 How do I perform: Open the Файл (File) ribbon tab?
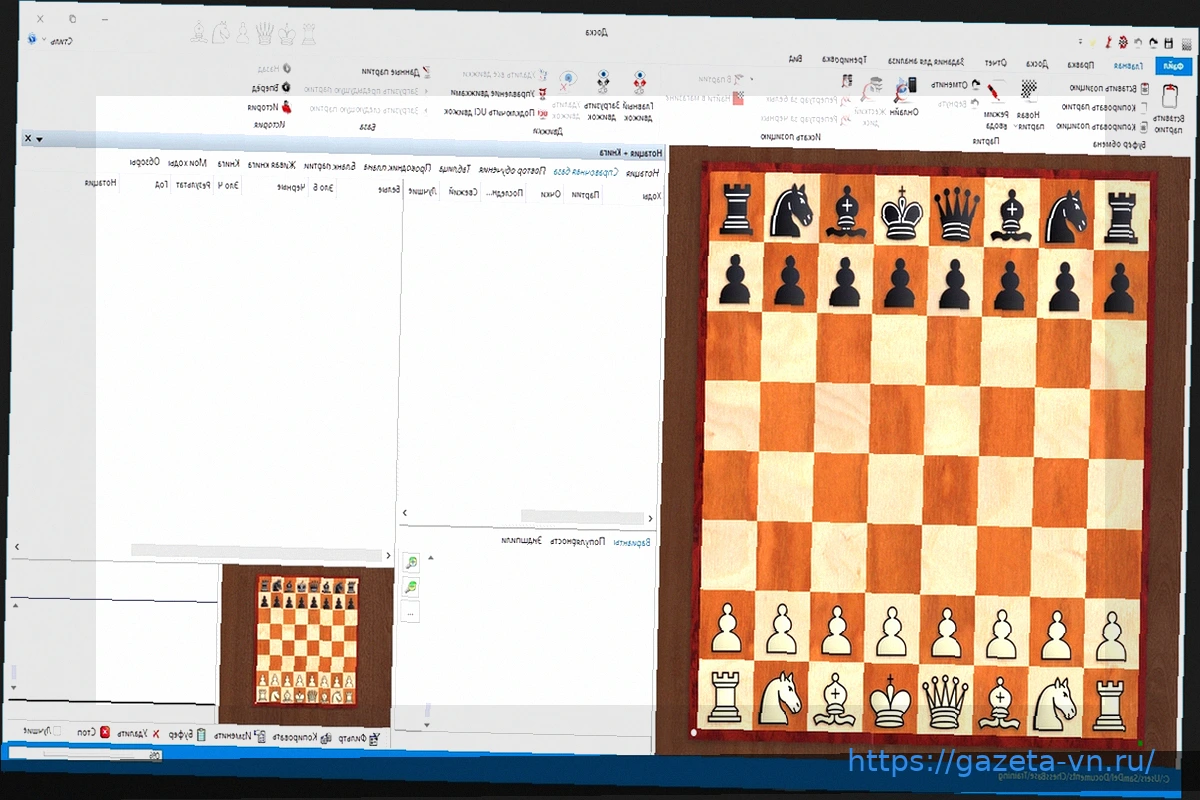pos(1168,66)
